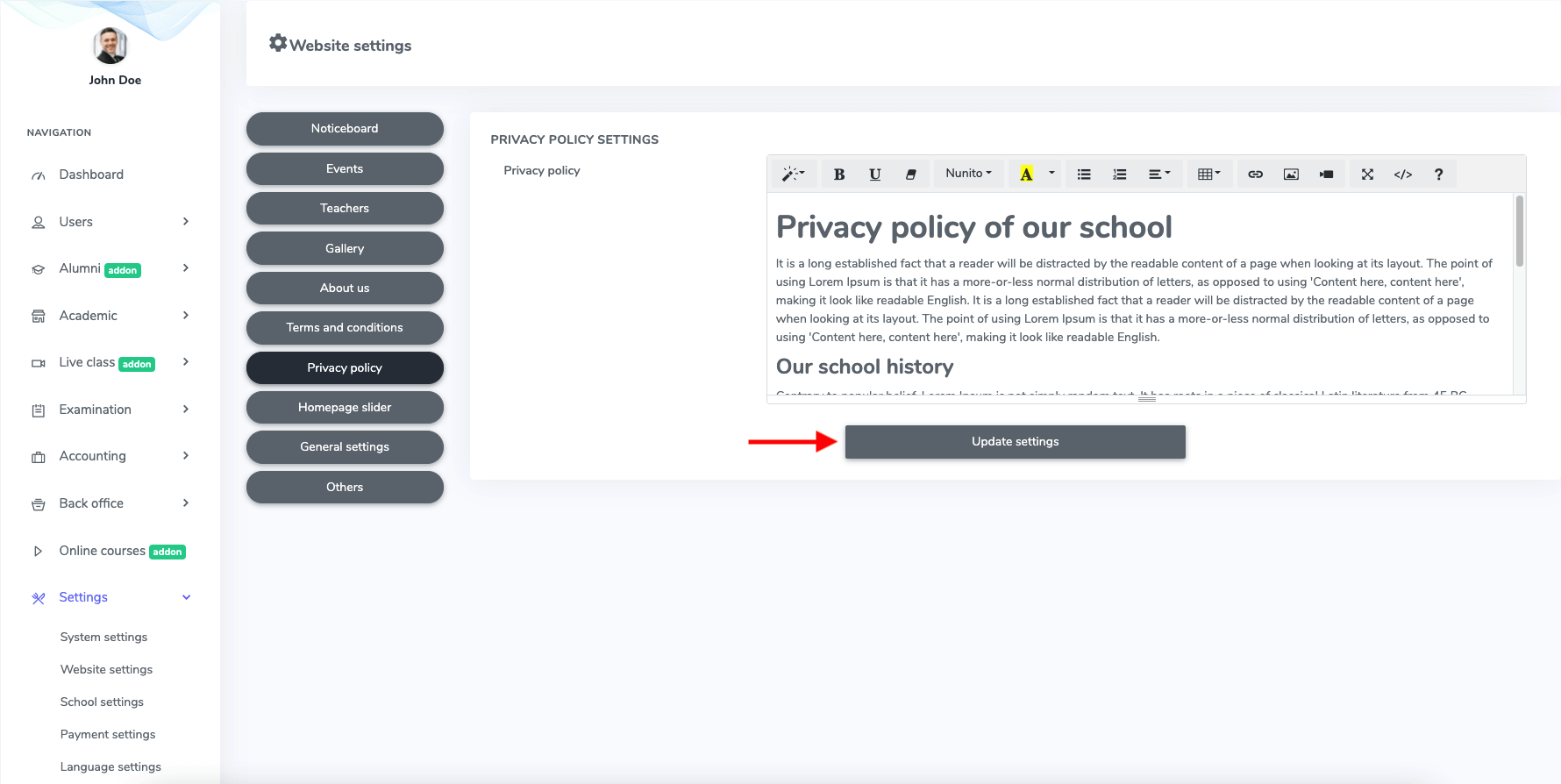Collapse the Settings menu chevron
1561x784 pixels.
coord(186,597)
